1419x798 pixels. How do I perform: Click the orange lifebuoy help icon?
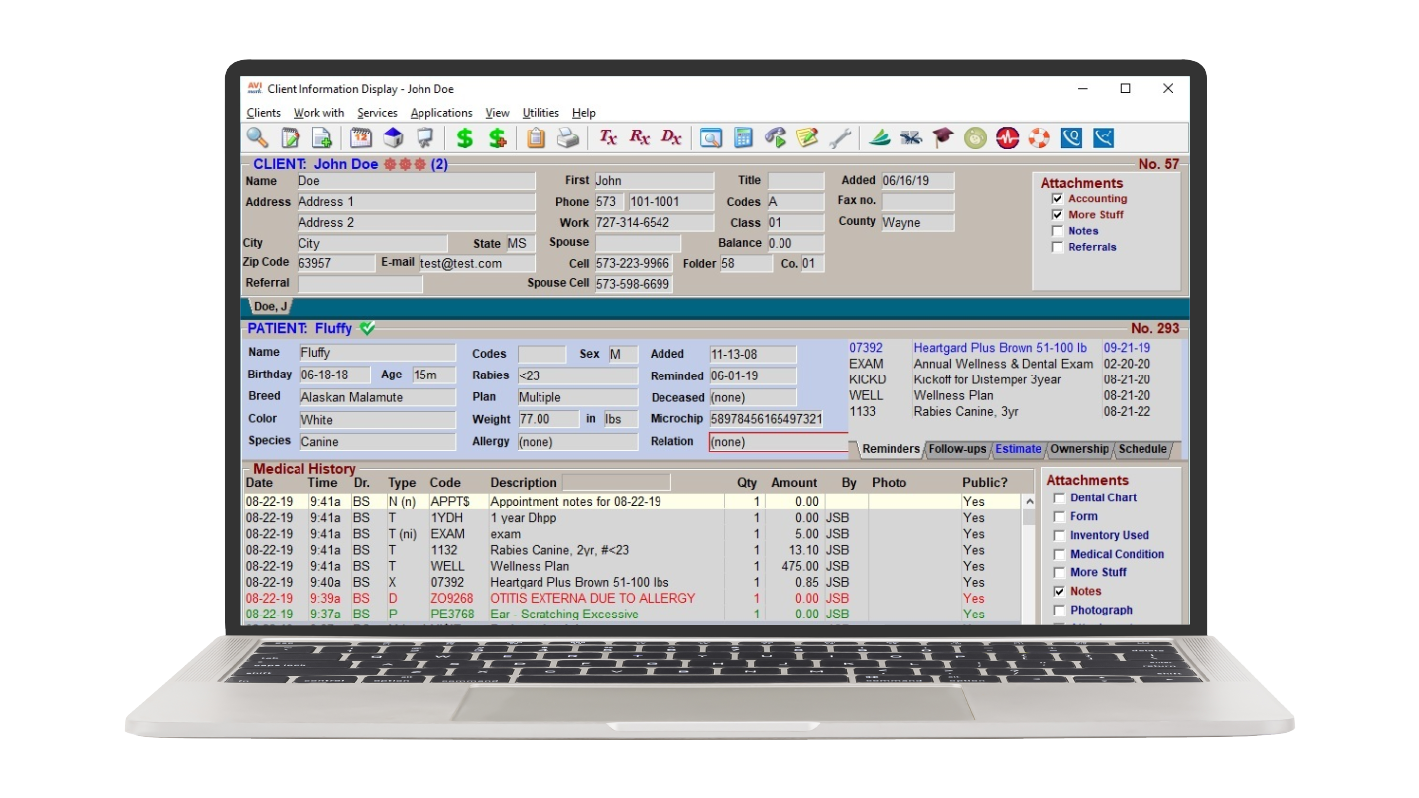[x=1039, y=138]
